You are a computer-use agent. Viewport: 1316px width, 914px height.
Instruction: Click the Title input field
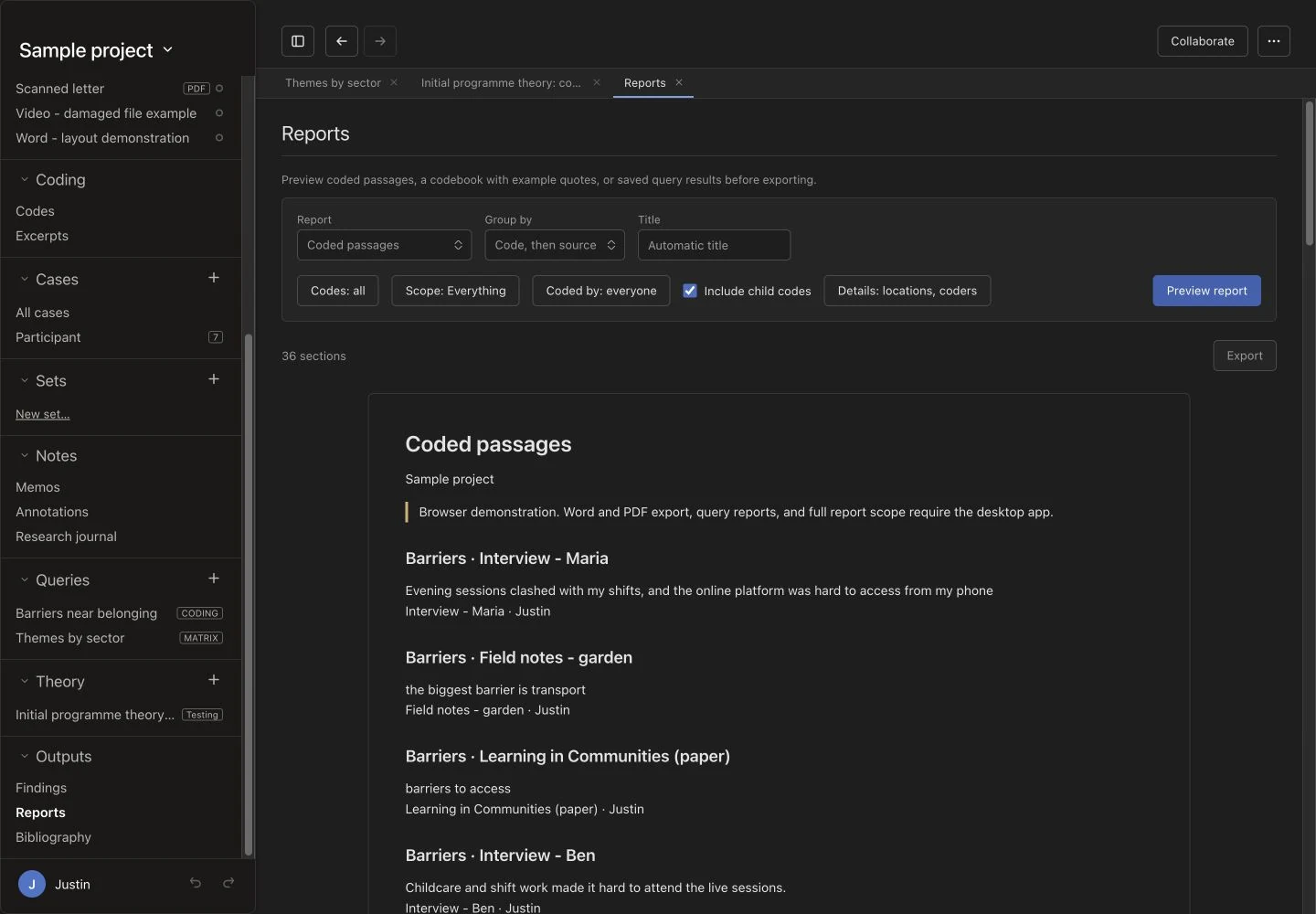pos(715,245)
